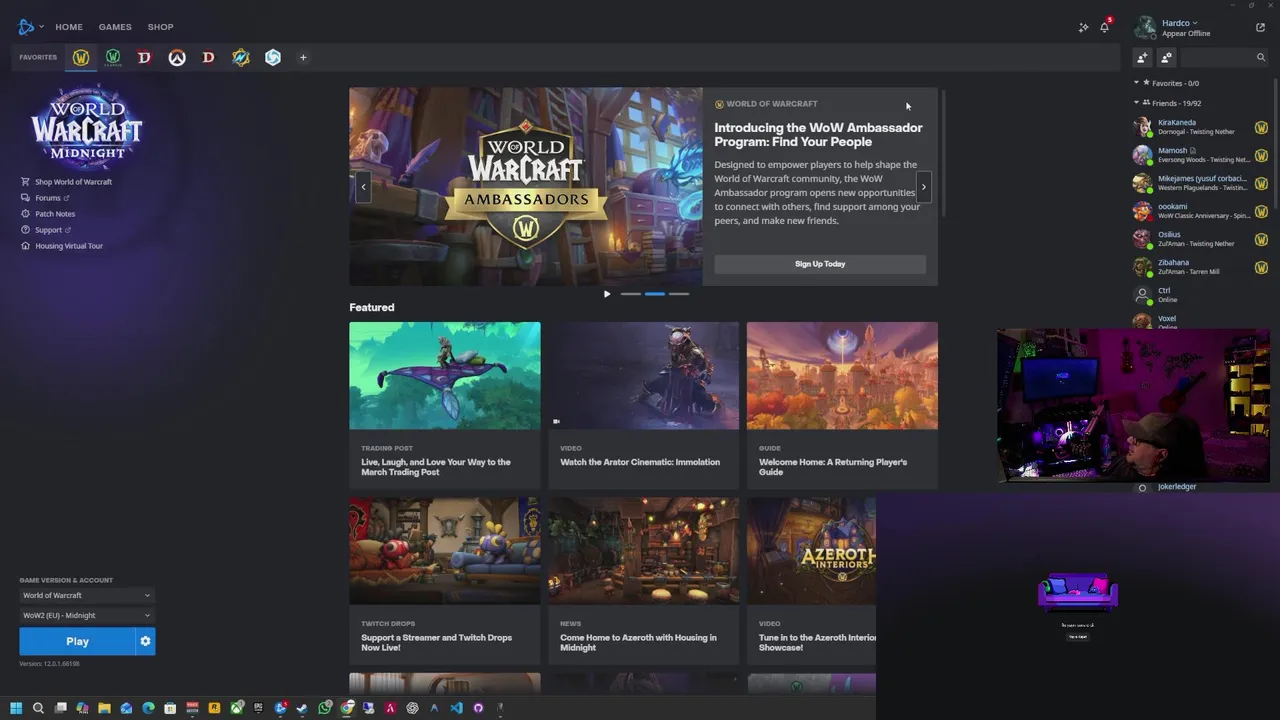Select friend Zibahana
Image resolution: width=1280 pixels, height=720 pixels.
pos(1200,267)
